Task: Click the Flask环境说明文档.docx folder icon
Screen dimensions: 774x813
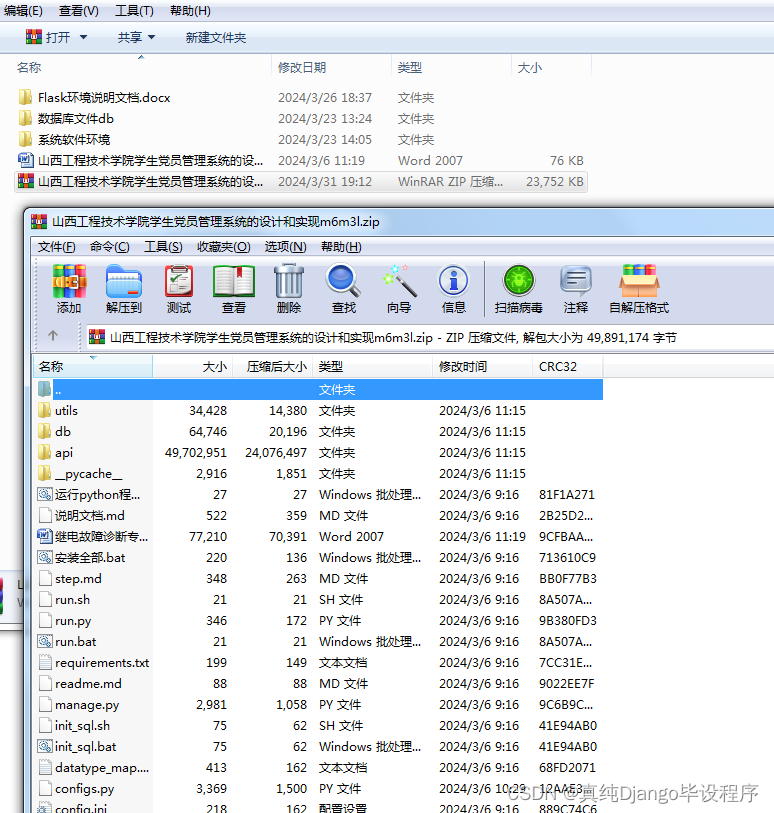Action: [x=25, y=97]
